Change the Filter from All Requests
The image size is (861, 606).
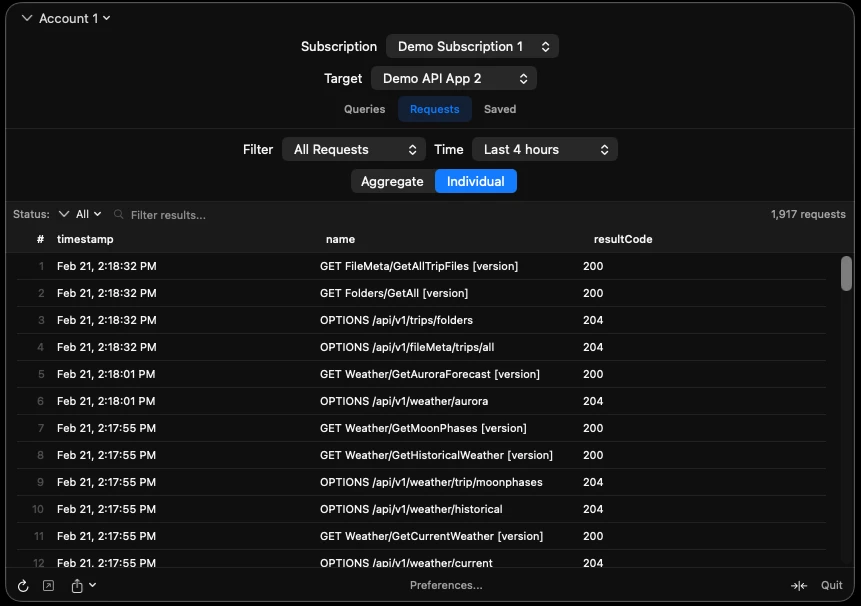click(x=353, y=149)
